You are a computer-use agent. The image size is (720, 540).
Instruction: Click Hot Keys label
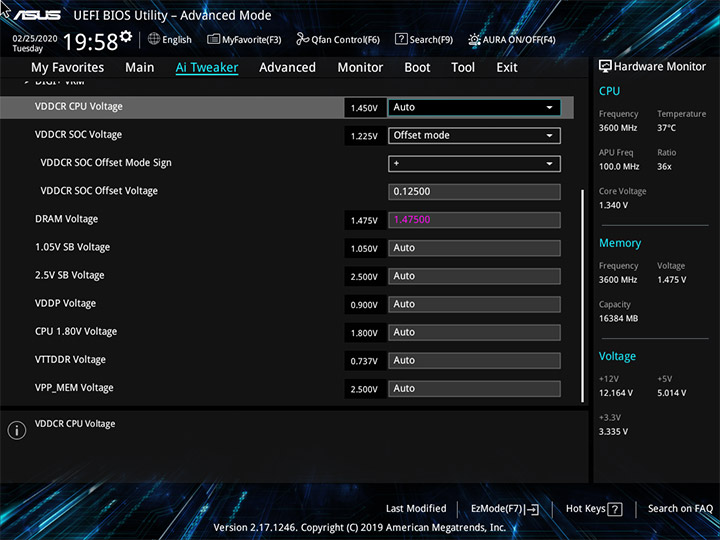point(585,509)
